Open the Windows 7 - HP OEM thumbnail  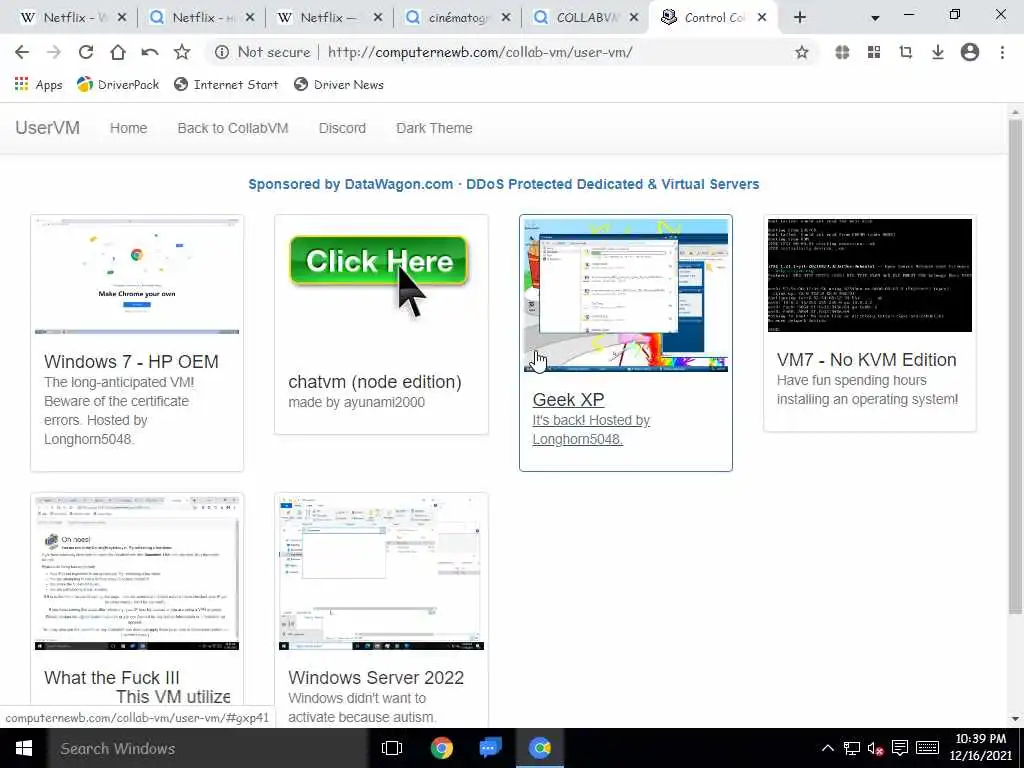point(137,276)
